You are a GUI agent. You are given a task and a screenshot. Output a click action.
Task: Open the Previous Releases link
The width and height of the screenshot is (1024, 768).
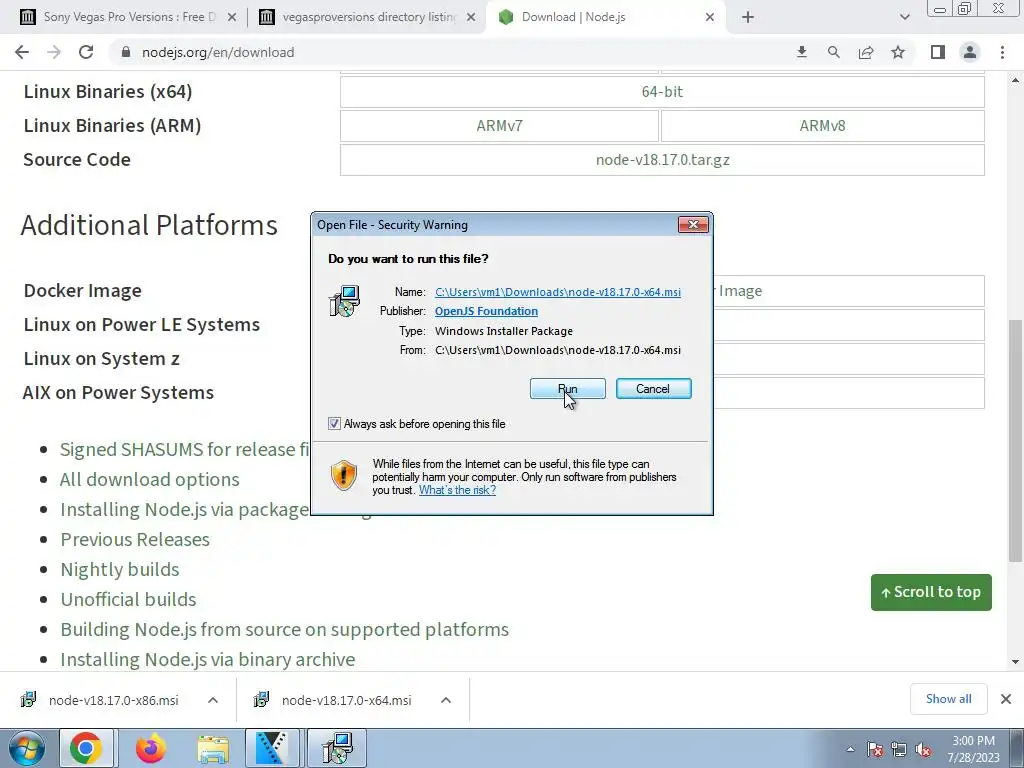[x=135, y=539]
